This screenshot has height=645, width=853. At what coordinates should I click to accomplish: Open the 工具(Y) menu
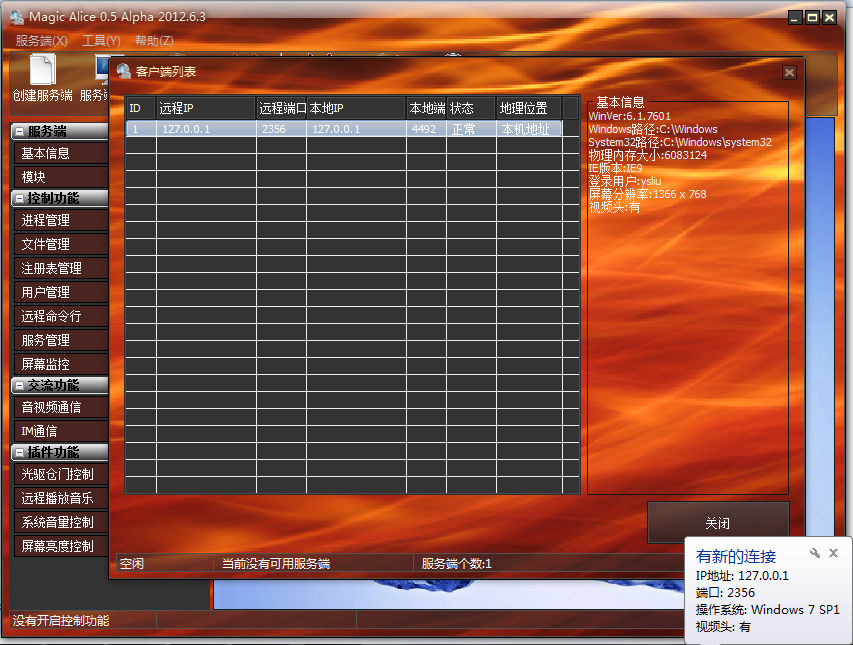pos(101,41)
